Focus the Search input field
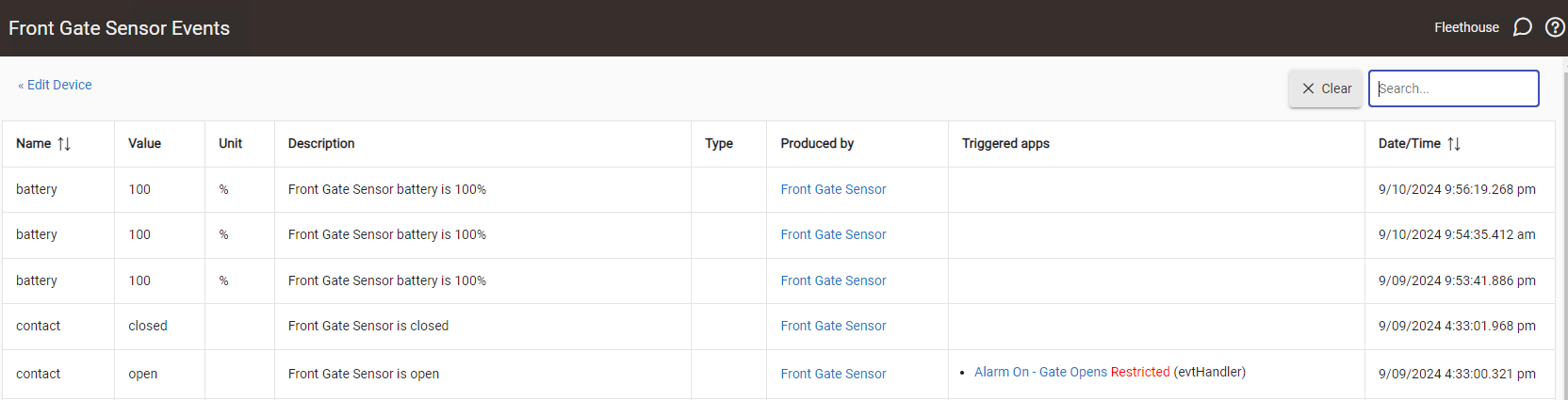Screen dimensions: 1568x400 [1453, 88]
